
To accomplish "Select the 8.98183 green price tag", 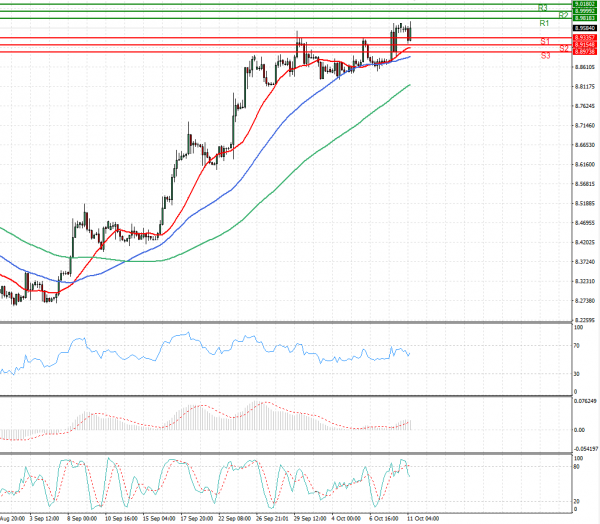I will [x=584, y=18].
